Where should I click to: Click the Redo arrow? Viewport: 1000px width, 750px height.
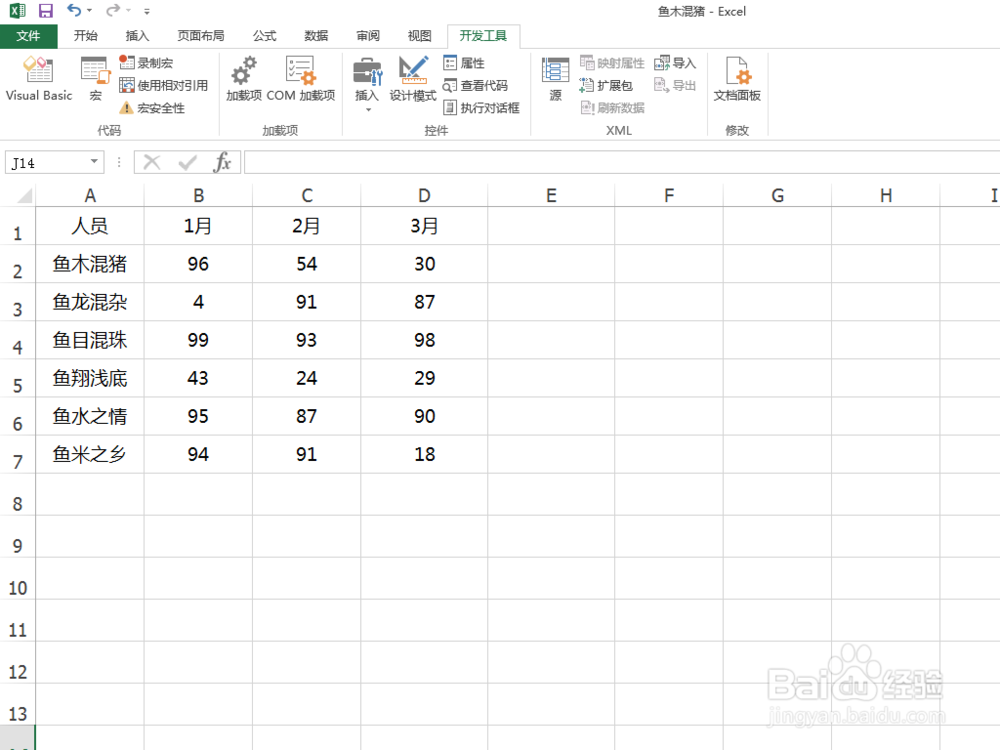point(113,11)
